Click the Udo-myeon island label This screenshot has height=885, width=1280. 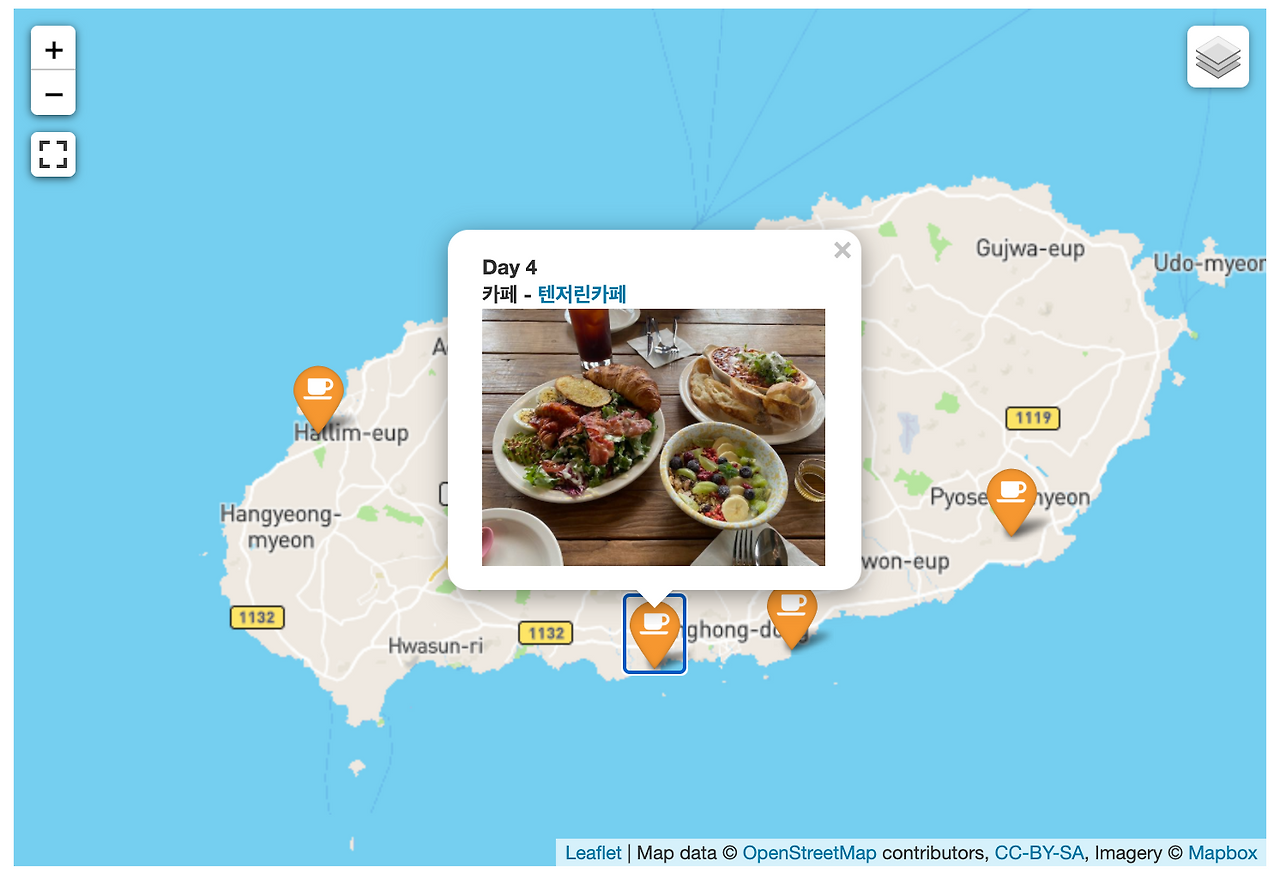pyautogui.click(x=1209, y=264)
